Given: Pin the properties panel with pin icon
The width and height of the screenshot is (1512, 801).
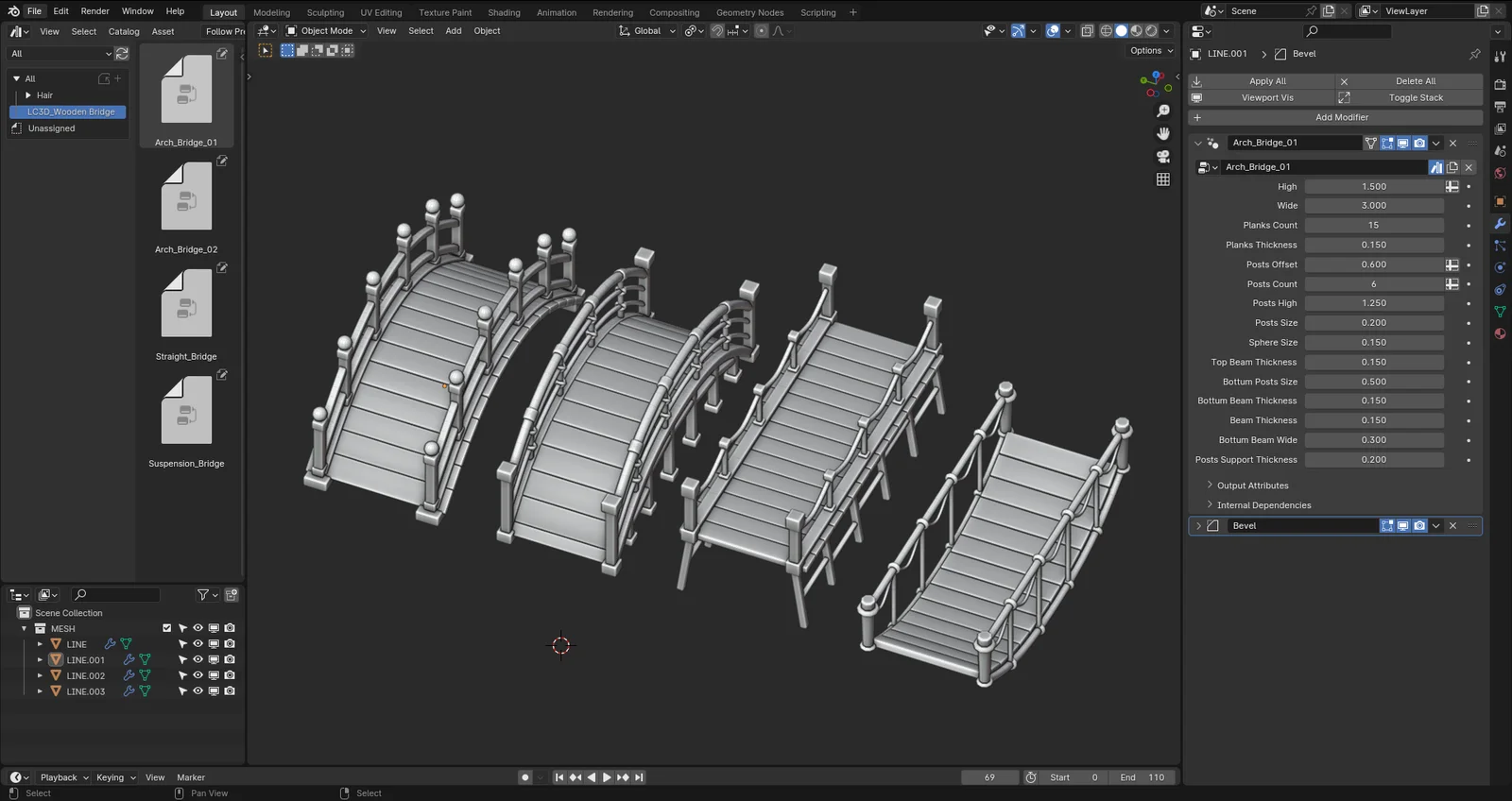Looking at the screenshot, I should tap(1474, 54).
